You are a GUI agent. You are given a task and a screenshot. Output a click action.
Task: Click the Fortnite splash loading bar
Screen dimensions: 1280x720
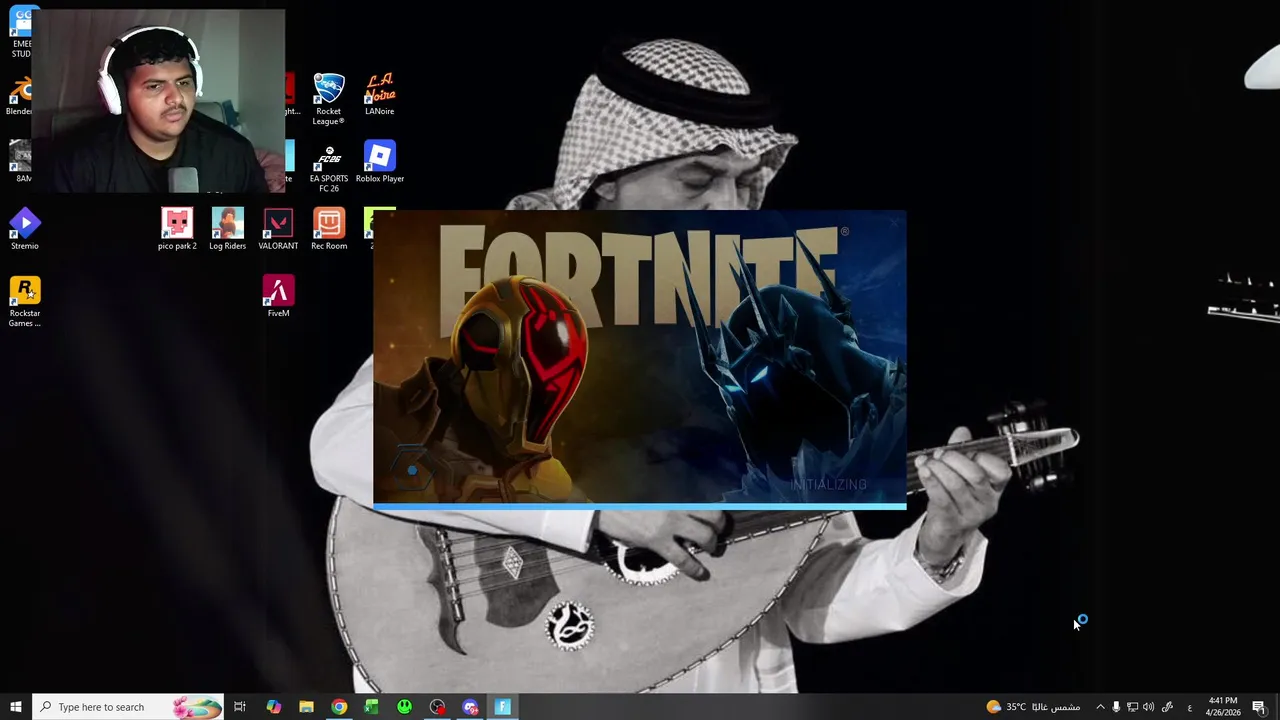point(640,506)
